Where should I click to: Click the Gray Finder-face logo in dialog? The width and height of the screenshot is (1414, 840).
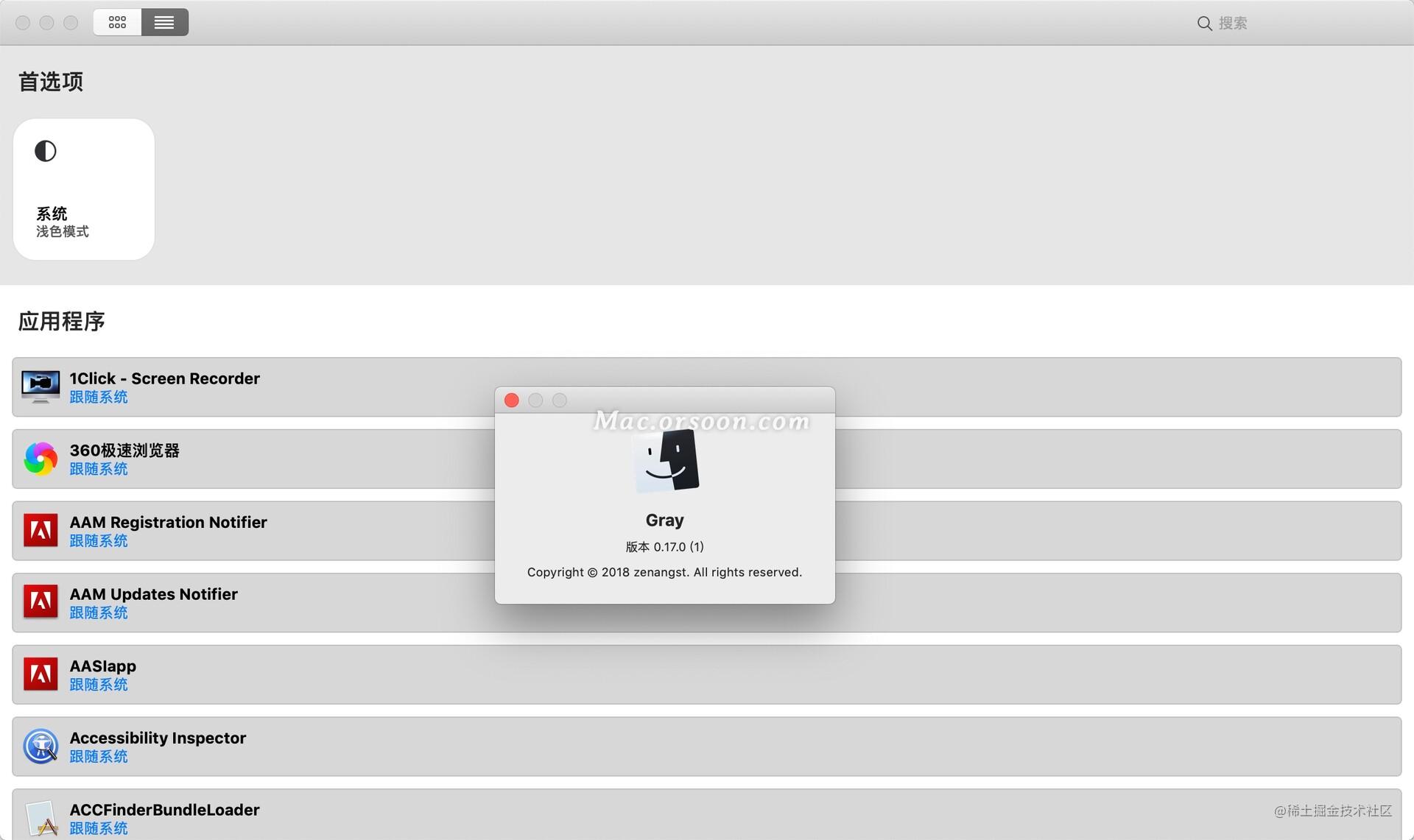pos(666,462)
